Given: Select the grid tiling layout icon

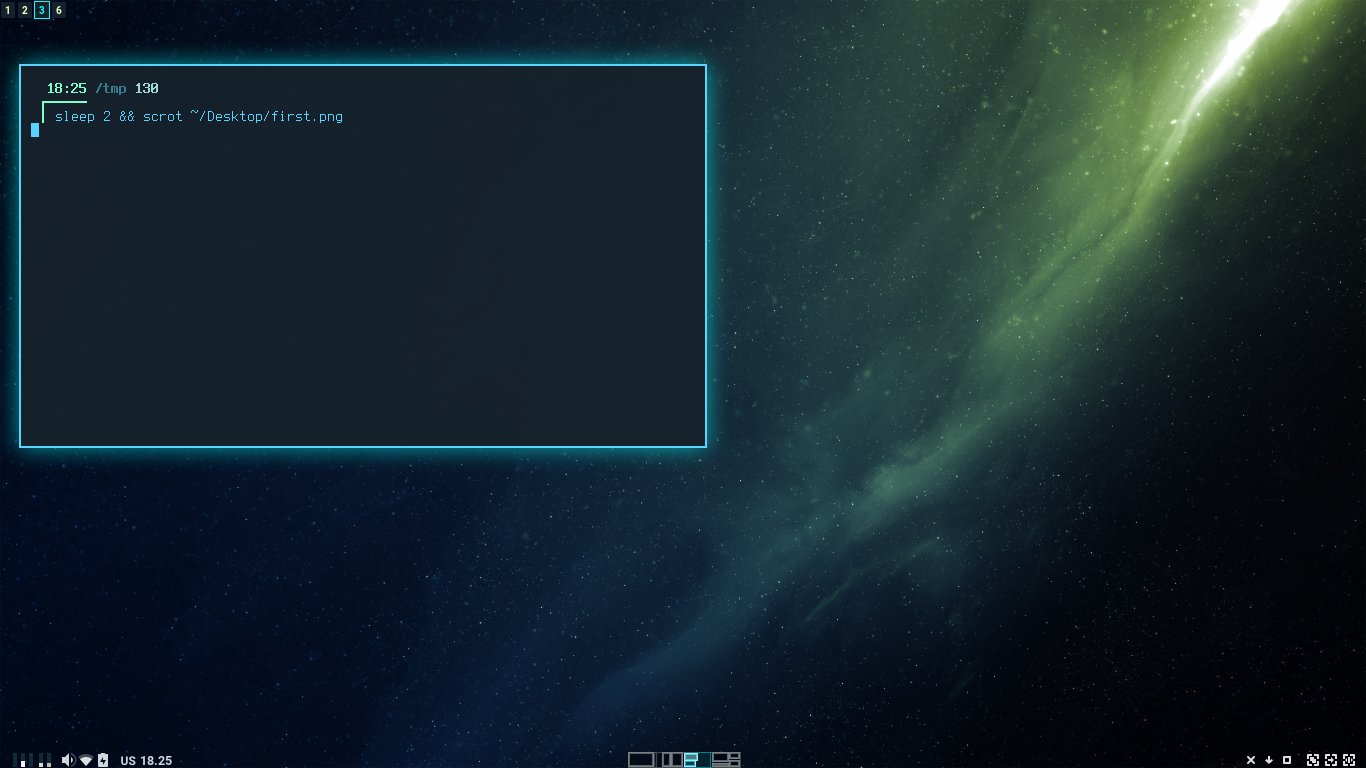Looking at the screenshot, I should (x=726, y=760).
